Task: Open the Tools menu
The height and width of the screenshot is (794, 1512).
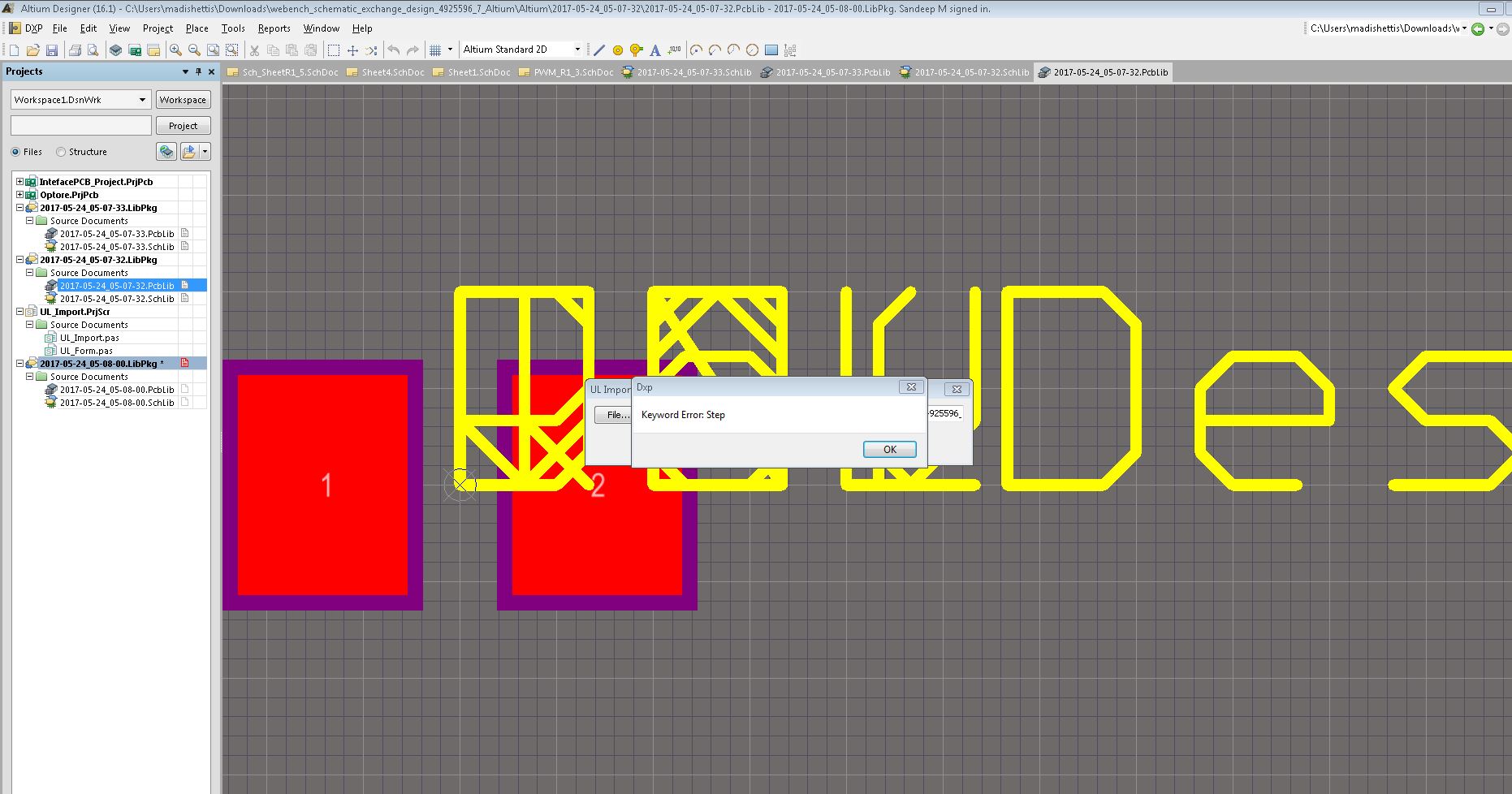Action: [x=233, y=28]
